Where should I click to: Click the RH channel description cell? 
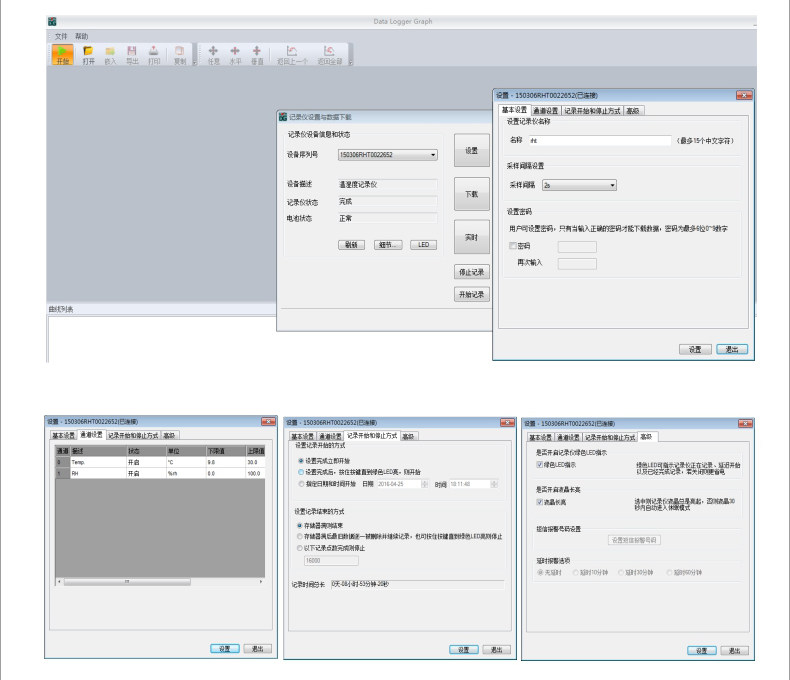(98, 473)
